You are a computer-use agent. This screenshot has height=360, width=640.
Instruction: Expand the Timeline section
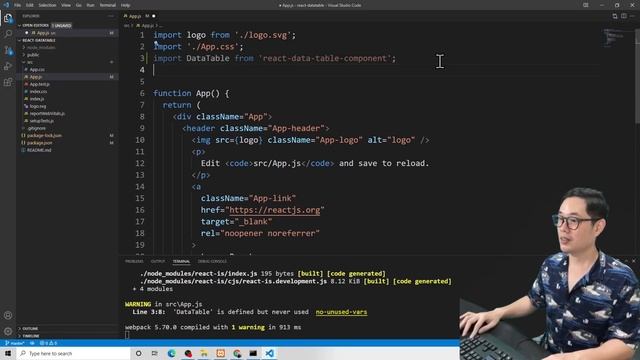(67, 336)
